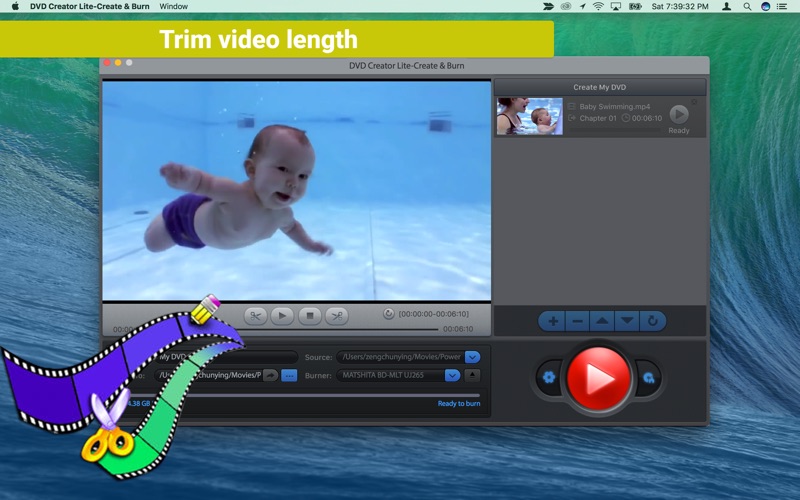Open Siri from the menu bar
This screenshot has height=500, width=800.
point(765,7)
